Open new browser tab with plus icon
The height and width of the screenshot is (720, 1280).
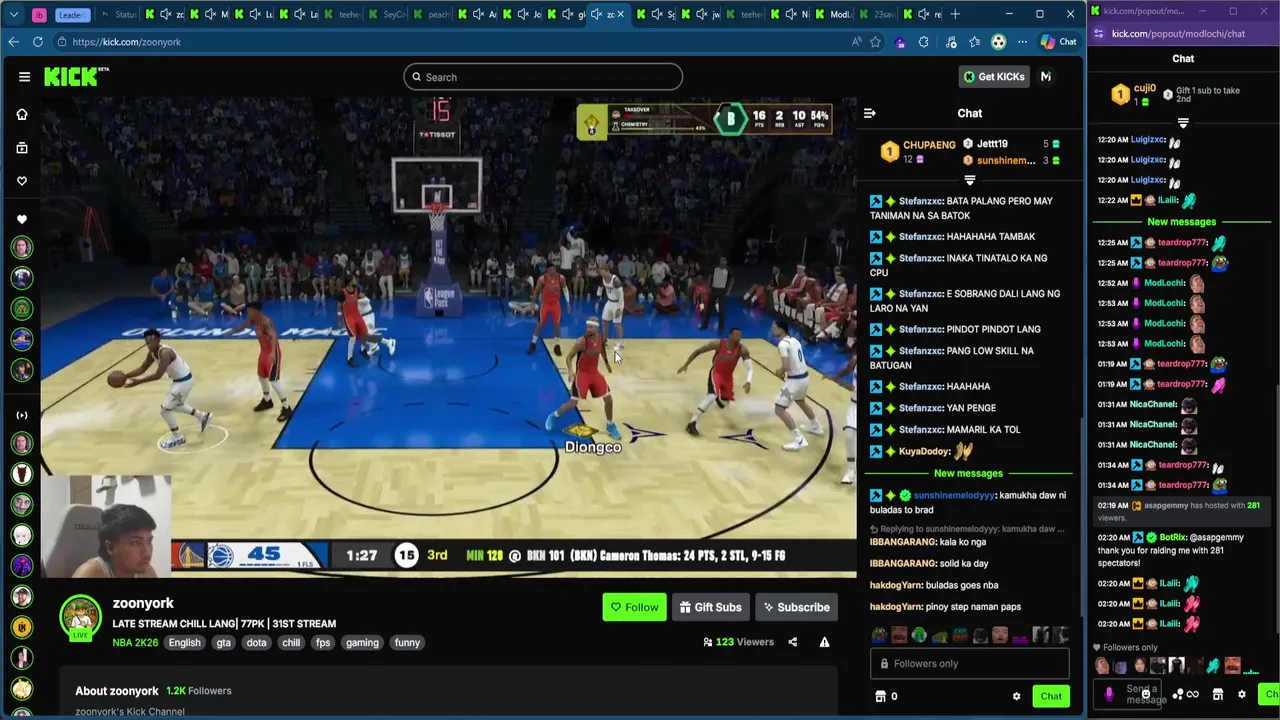coord(955,14)
